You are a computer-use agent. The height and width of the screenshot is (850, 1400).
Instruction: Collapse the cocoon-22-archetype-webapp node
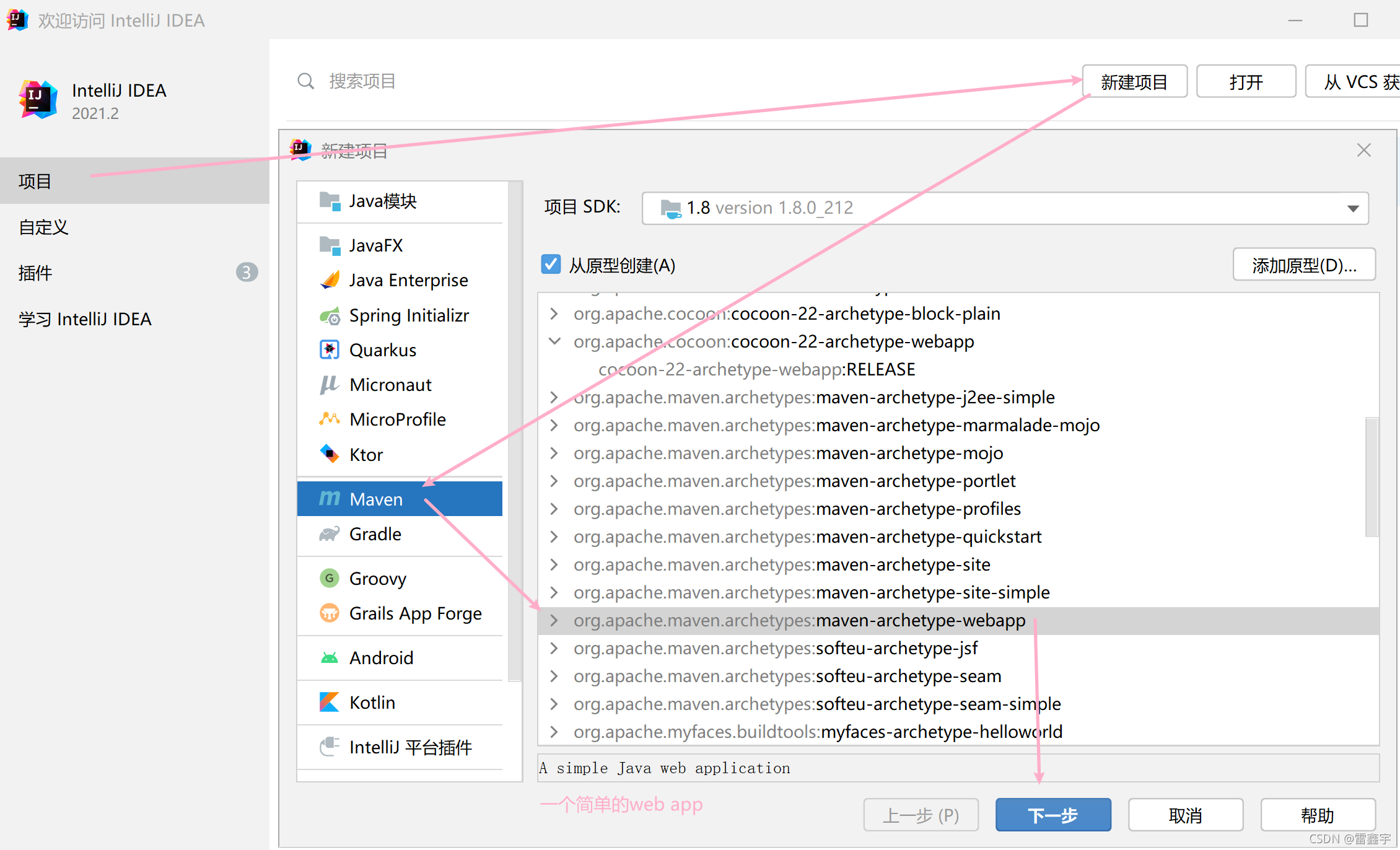554,341
